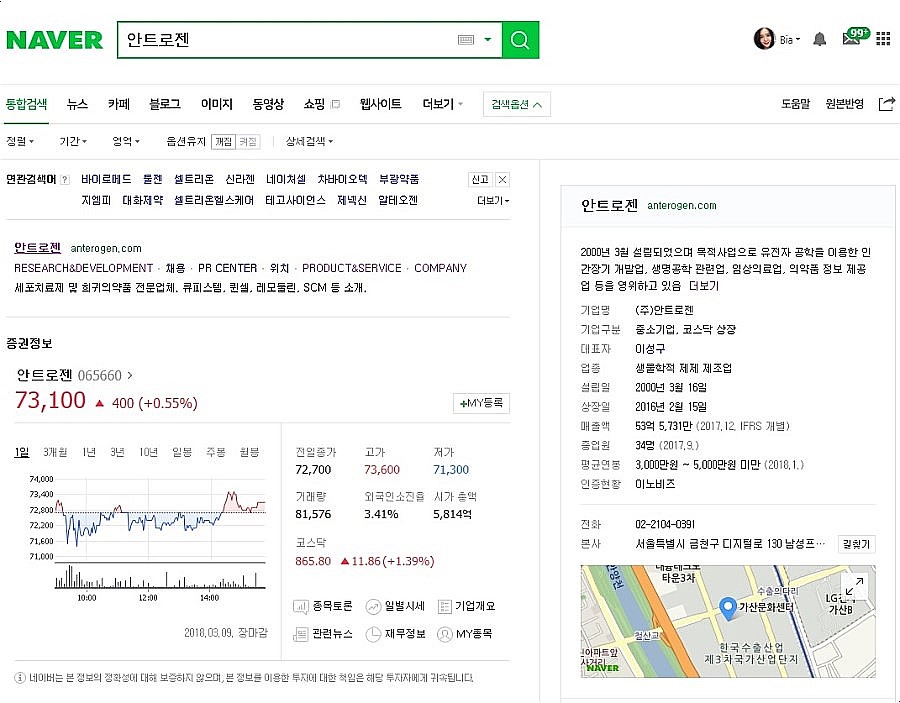Viewport: 900px width, 703px height.
Task: Click the green search magnifier button
Action: click(520, 40)
